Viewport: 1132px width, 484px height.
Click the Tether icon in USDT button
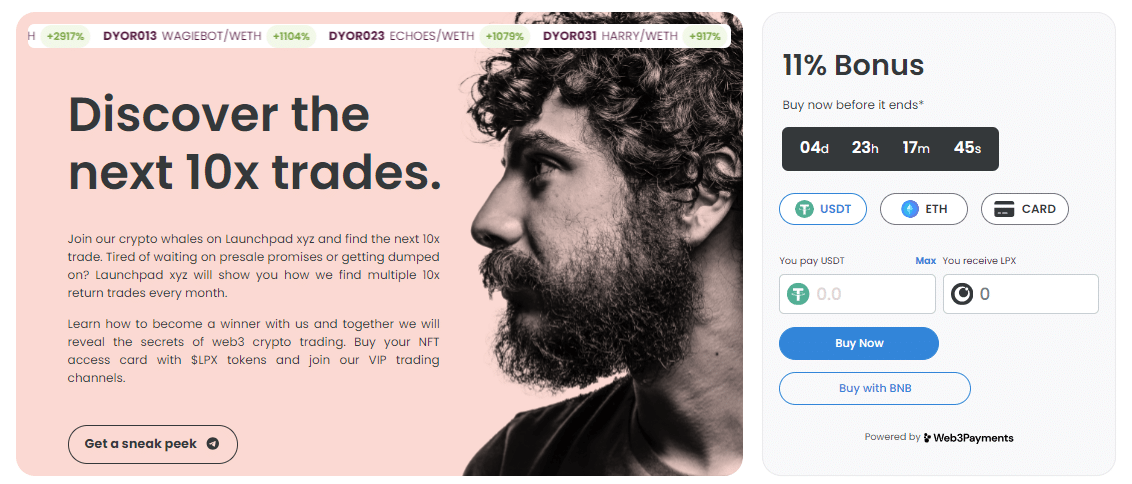click(x=804, y=209)
